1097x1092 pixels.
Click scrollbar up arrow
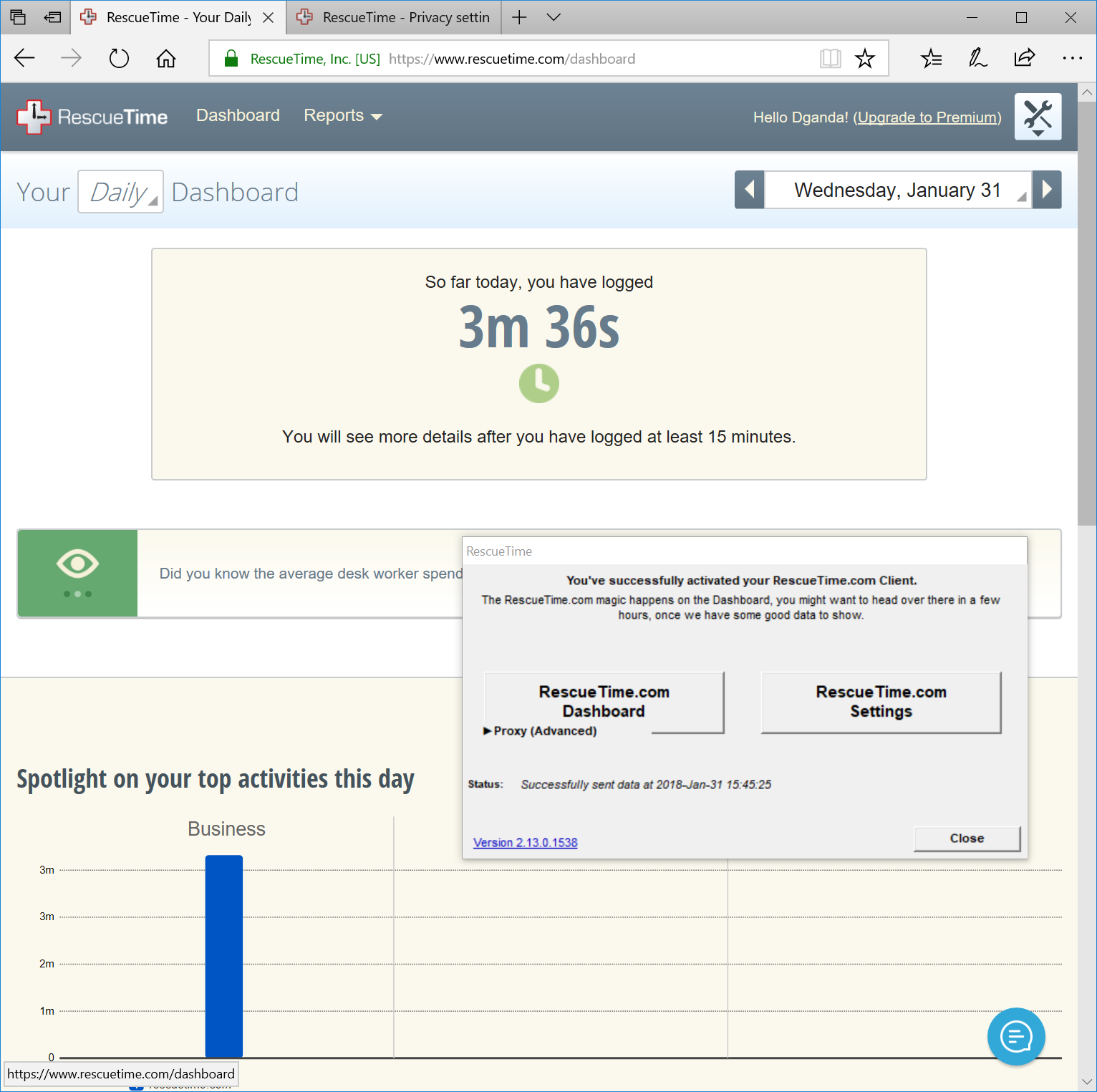(1087, 92)
